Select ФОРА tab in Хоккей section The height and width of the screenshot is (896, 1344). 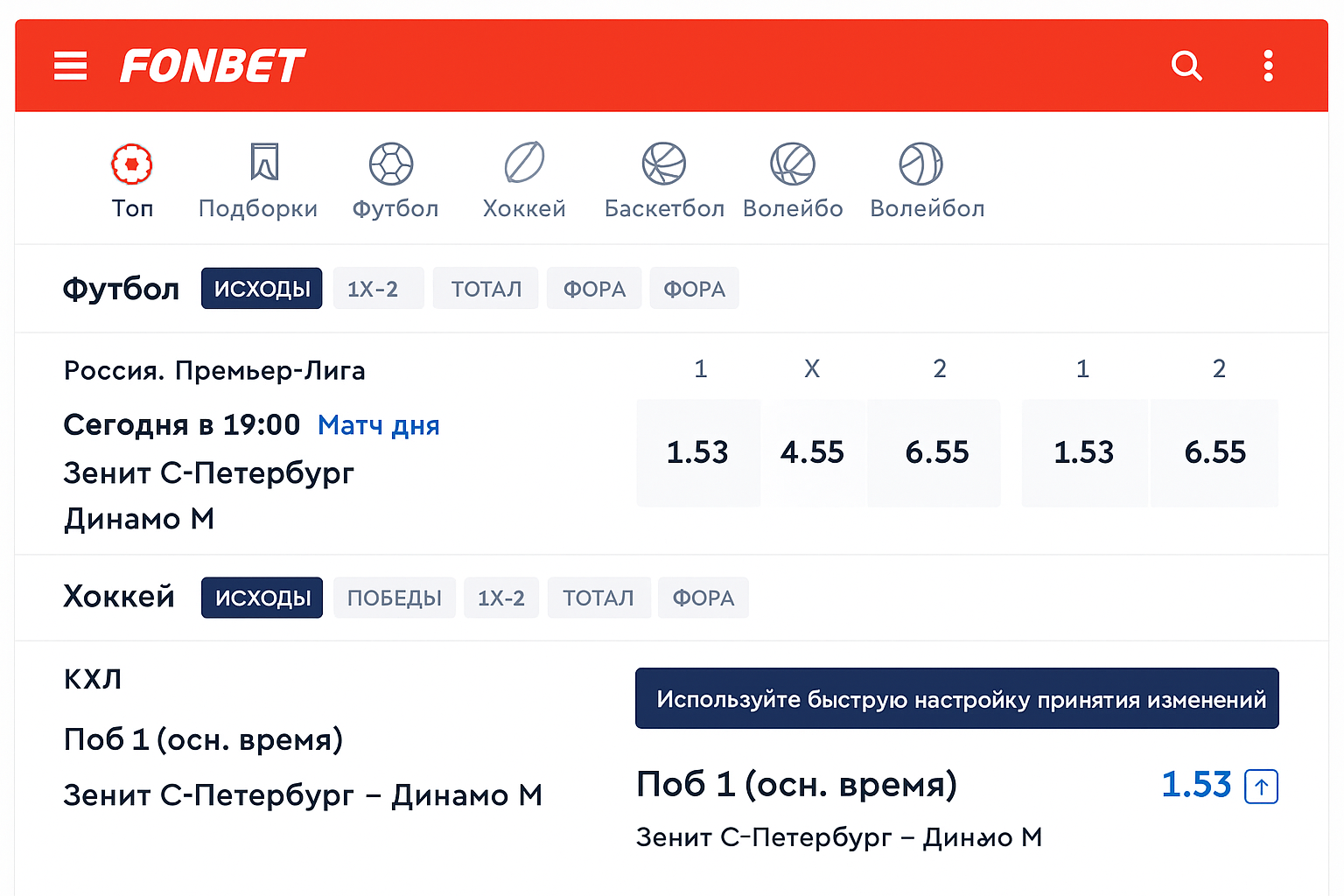[x=703, y=598]
